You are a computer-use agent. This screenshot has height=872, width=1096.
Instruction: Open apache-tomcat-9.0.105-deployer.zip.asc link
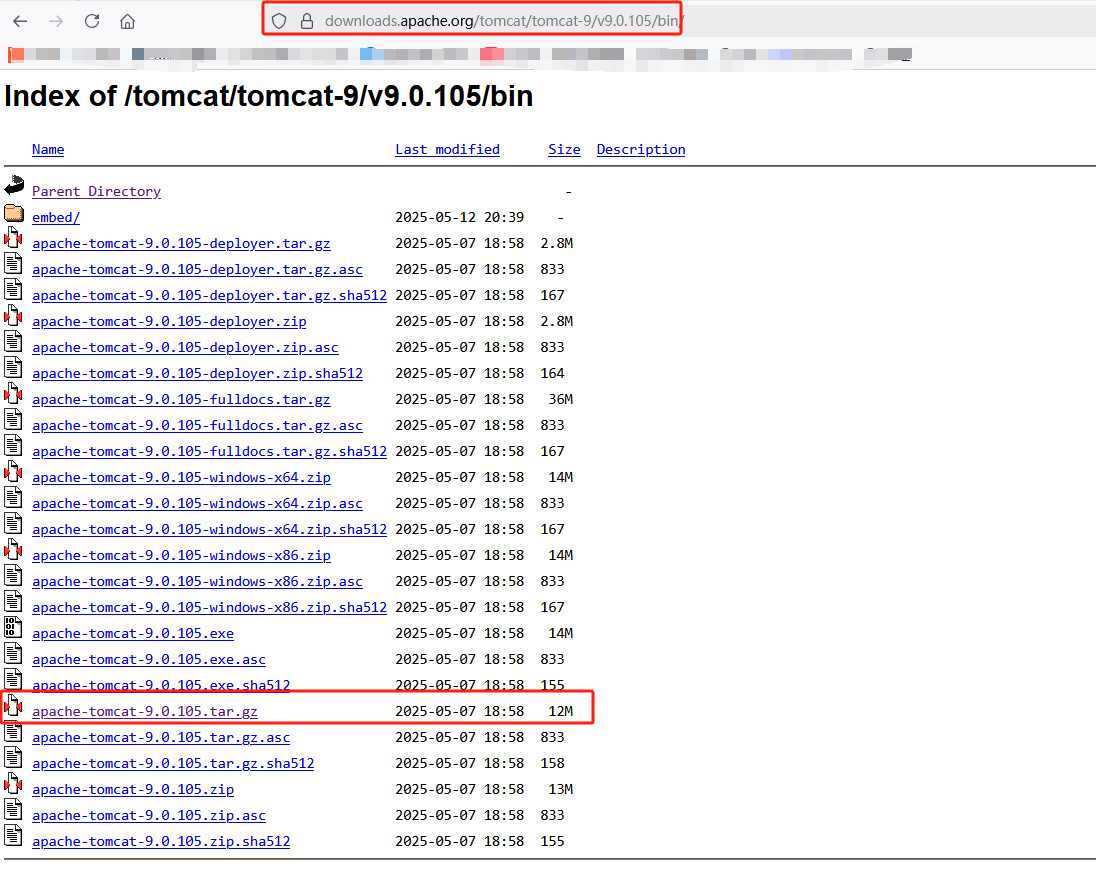(x=185, y=347)
